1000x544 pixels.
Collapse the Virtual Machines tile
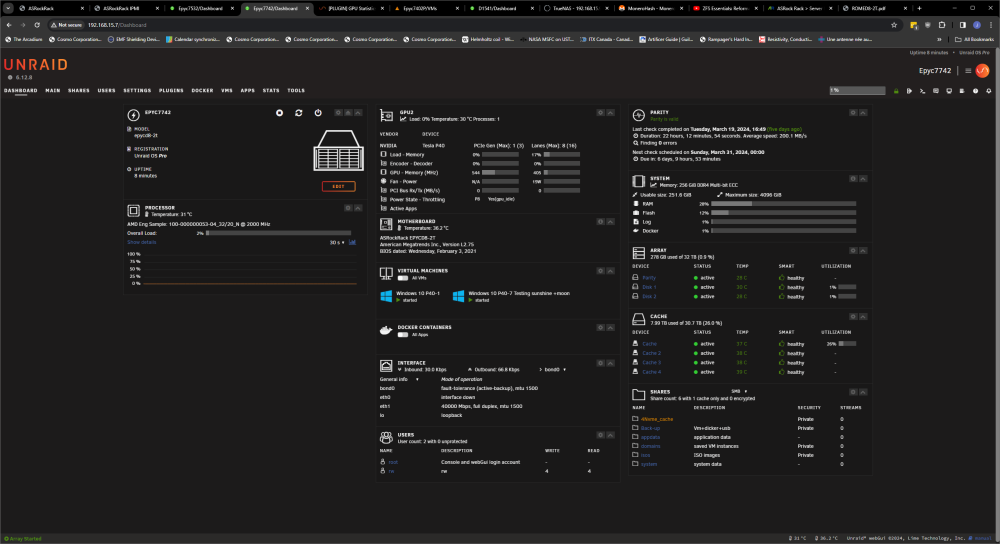pyautogui.click(x=610, y=271)
